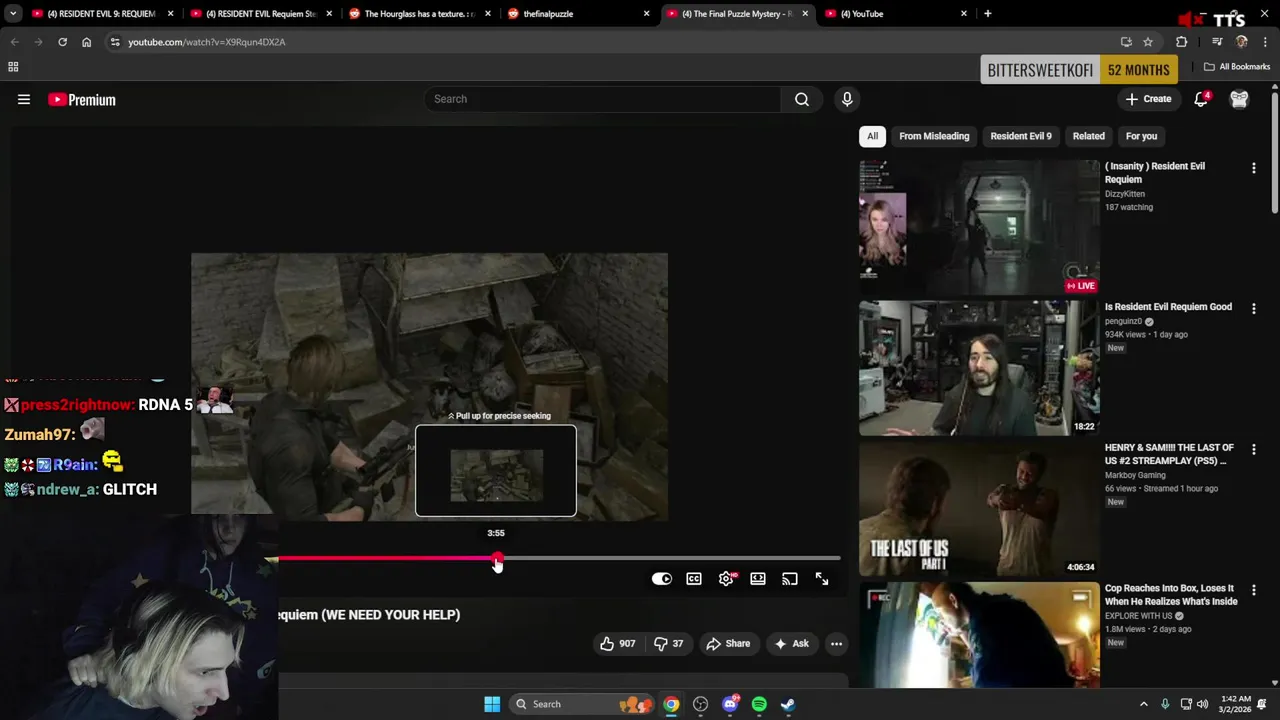Image resolution: width=1280 pixels, height=720 pixels.
Task: Open the YouTube account avatar menu
Action: [x=1239, y=99]
